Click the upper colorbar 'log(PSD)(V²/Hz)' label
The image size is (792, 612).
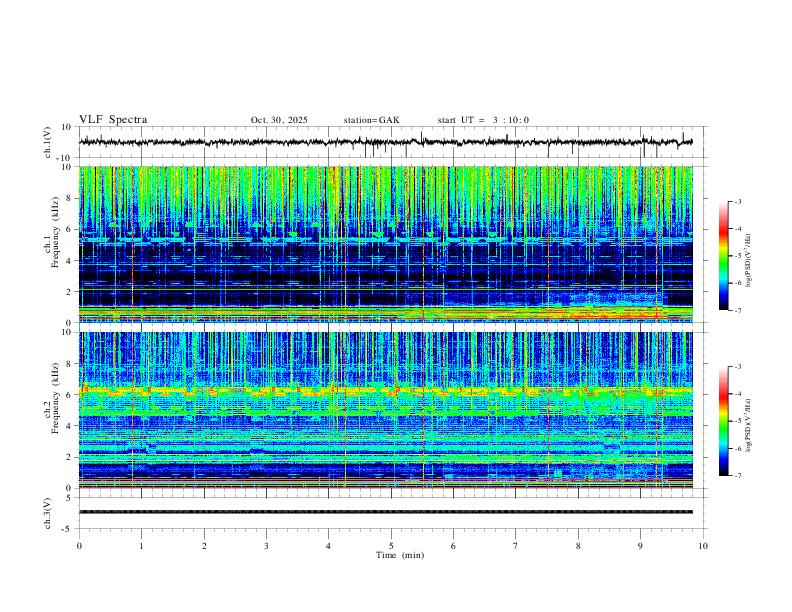click(x=749, y=261)
